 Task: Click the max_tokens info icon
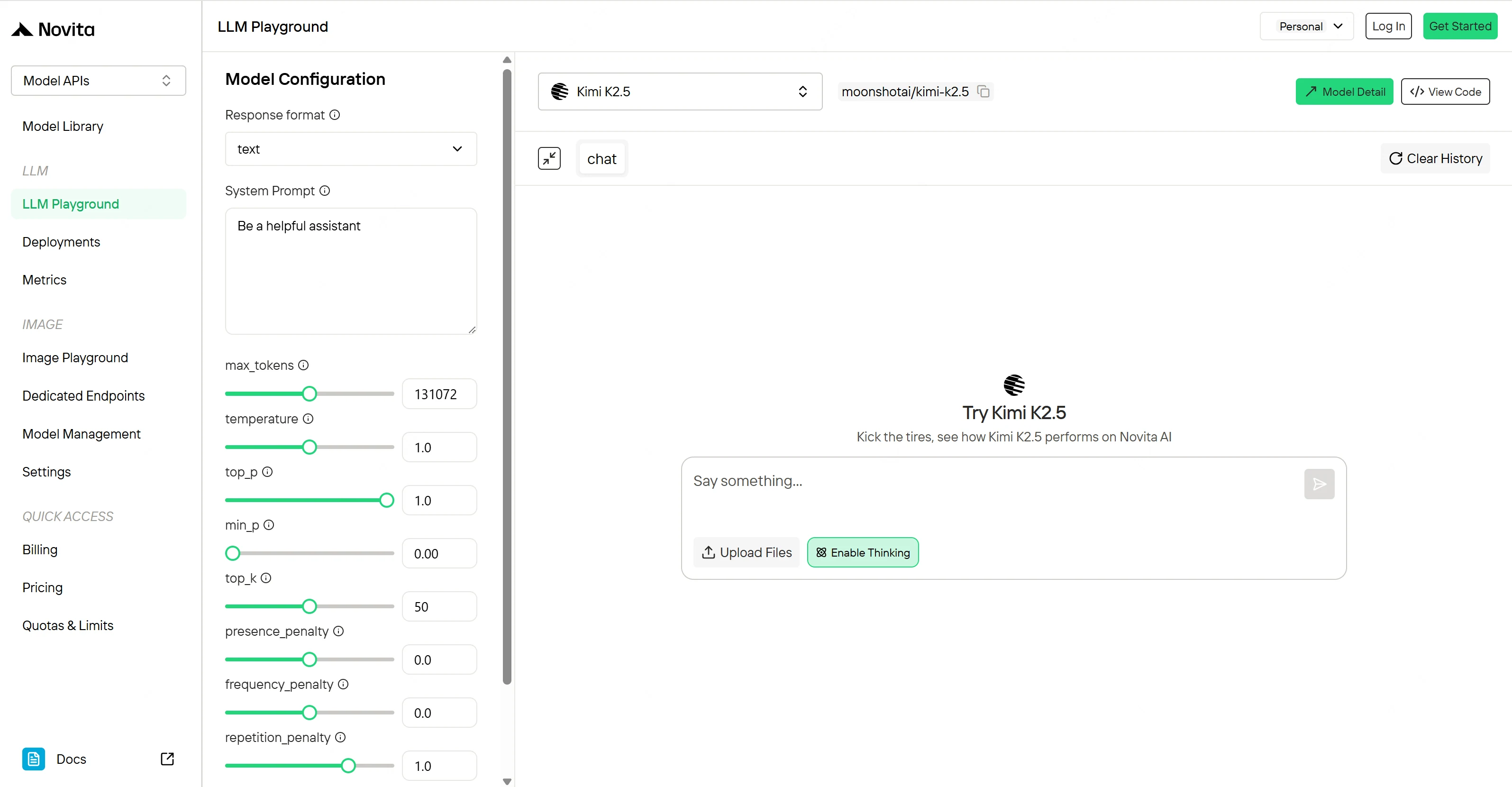303,366
